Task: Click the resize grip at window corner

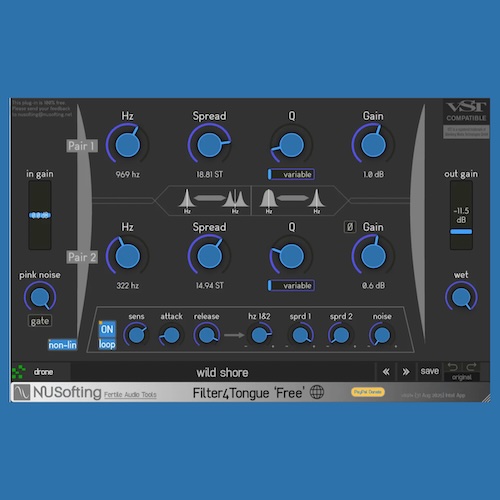Action: (486, 397)
